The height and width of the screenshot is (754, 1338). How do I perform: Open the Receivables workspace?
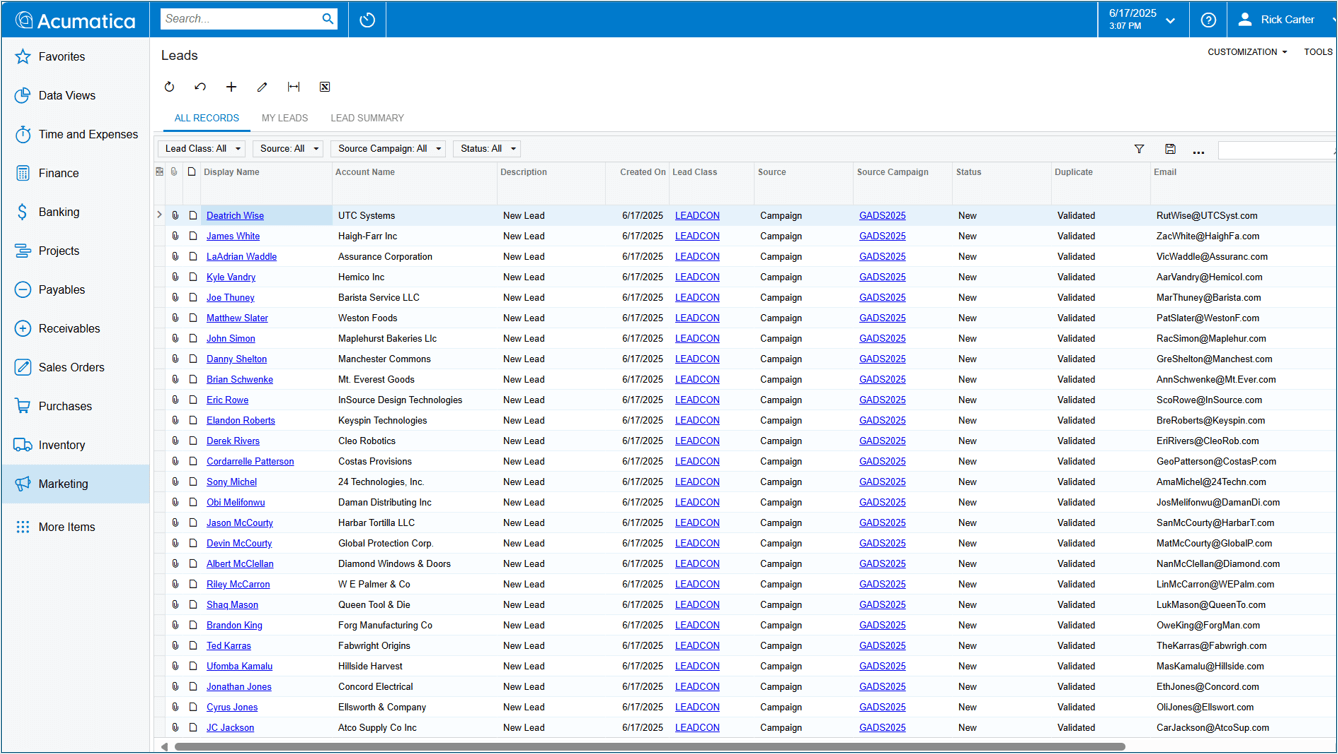[x=76, y=328]
